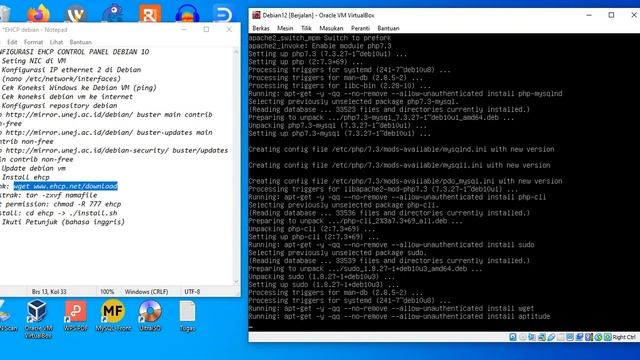Open Oracle VM VirtualBox desktop shortcut
Image resolution: width=640 pixels, height=360 pixels.
click(38, 319)
